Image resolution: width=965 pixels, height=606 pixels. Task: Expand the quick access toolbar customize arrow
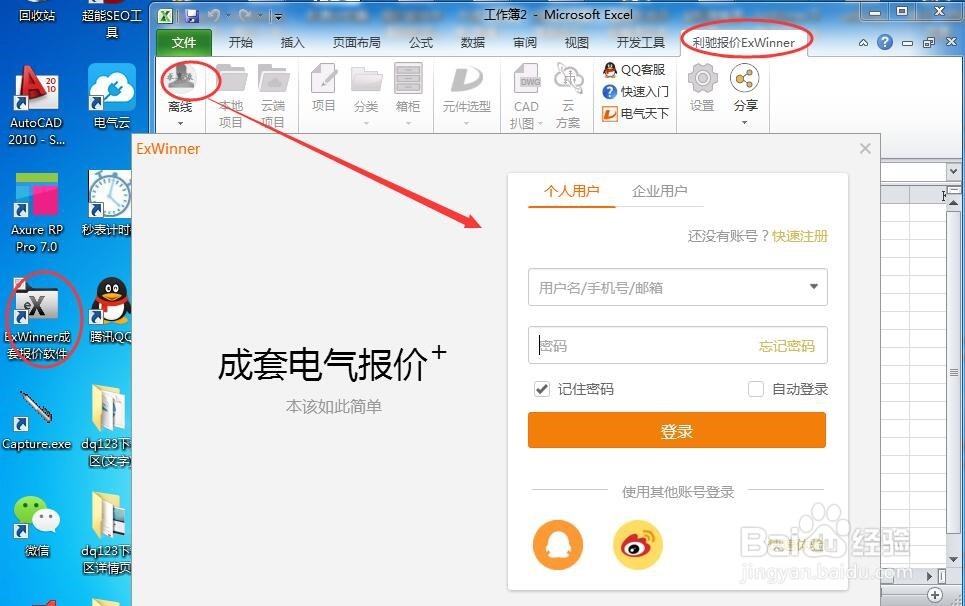[278, 17]
